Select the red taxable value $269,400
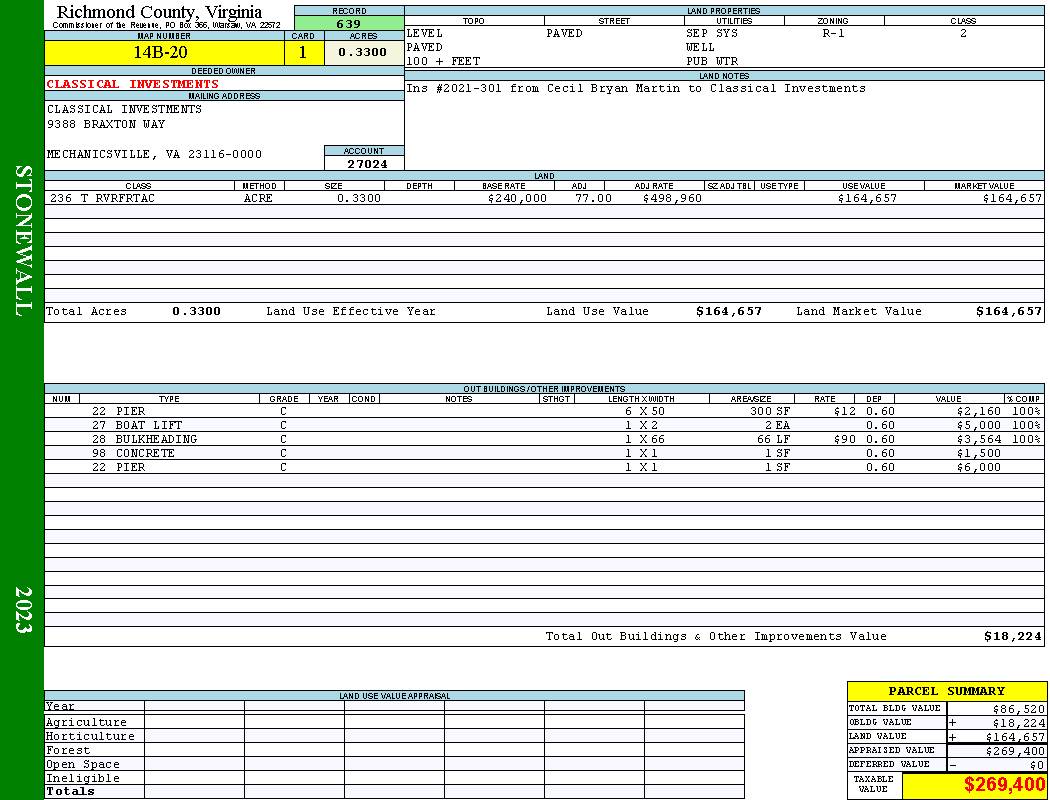1050x800 pixels. 1004,785
